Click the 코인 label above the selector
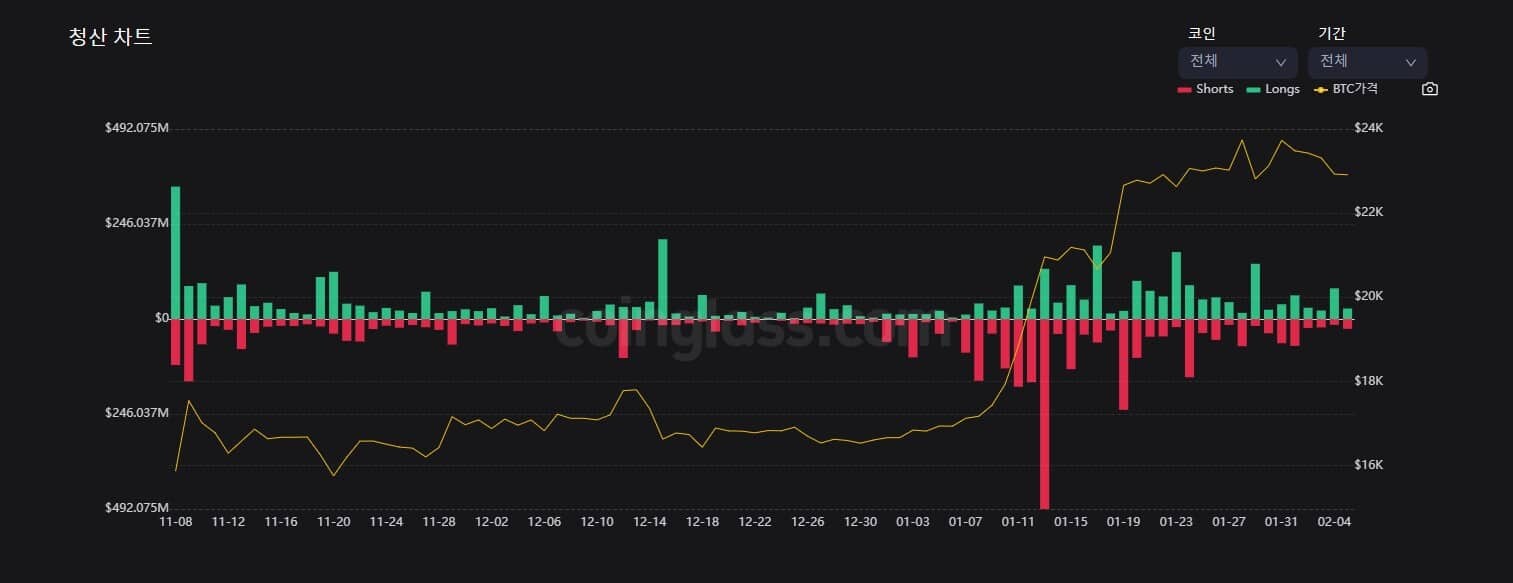 pos(1201,33)
